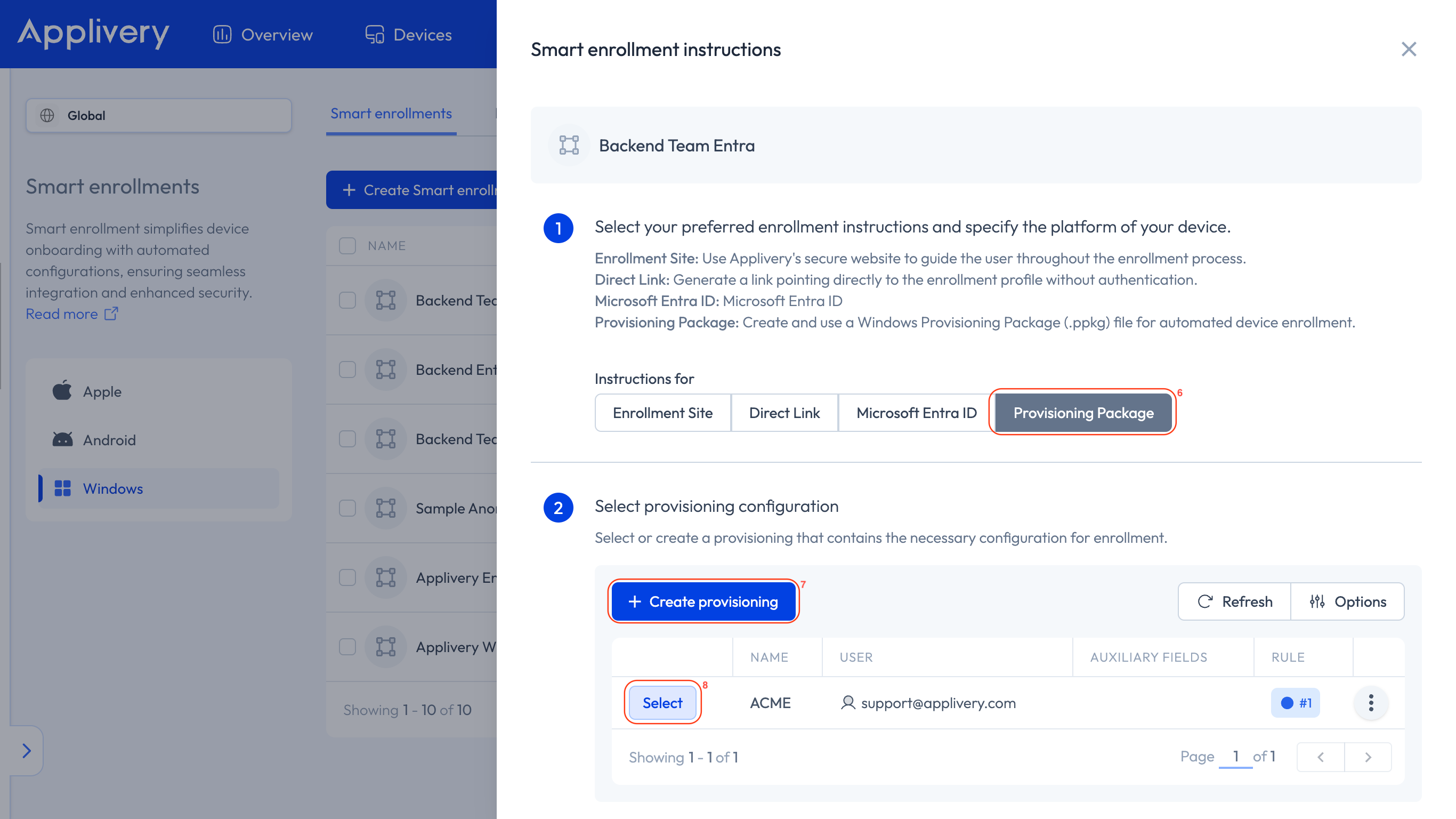Click the Apple logo icon
Screen dimensions: 1456x819
click(x=62, y=391)
